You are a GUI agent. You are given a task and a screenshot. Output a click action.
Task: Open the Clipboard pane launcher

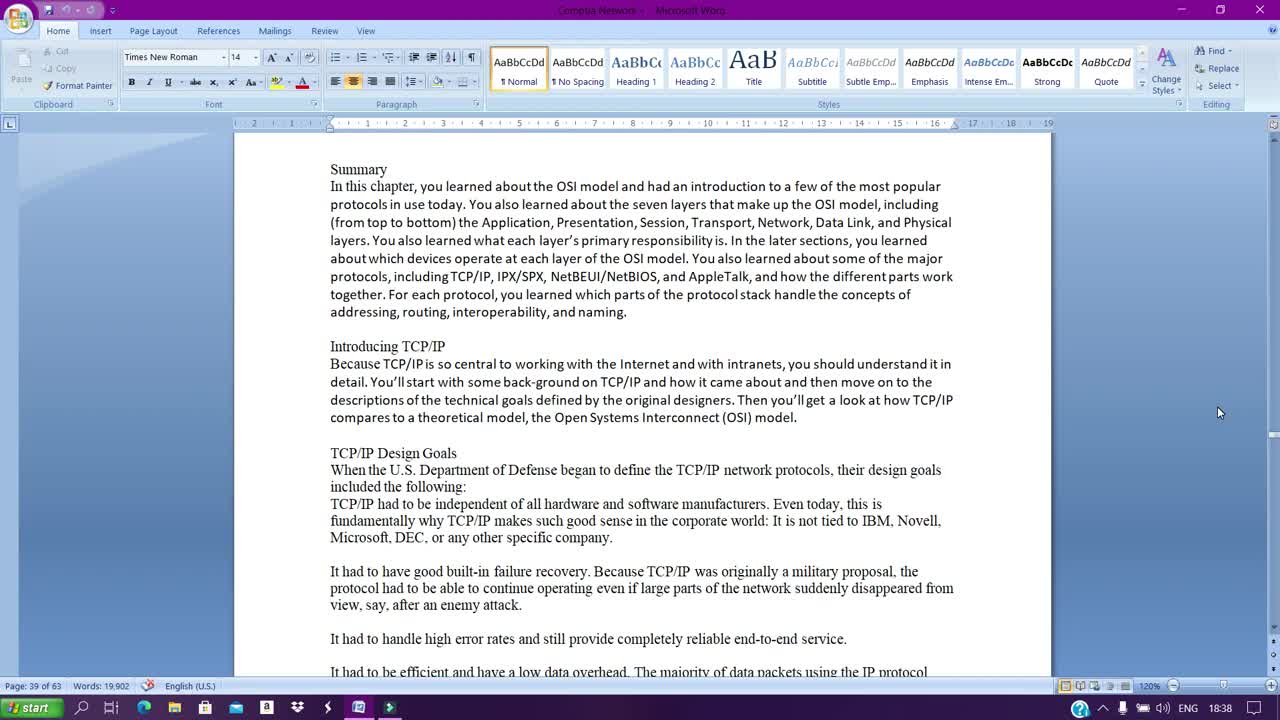tap(110, 104)
